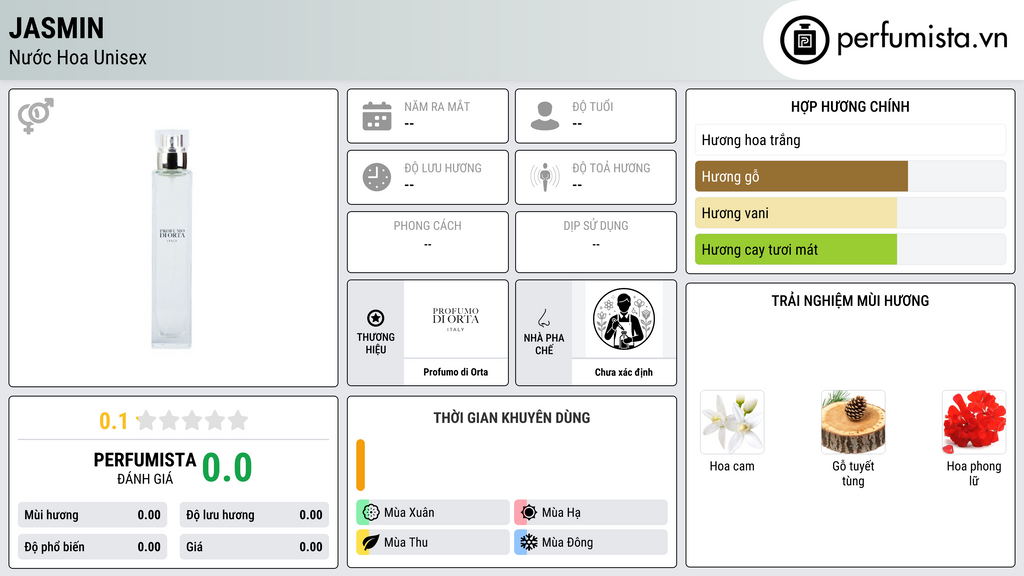Select the Mùa Hạ season label

561,513
